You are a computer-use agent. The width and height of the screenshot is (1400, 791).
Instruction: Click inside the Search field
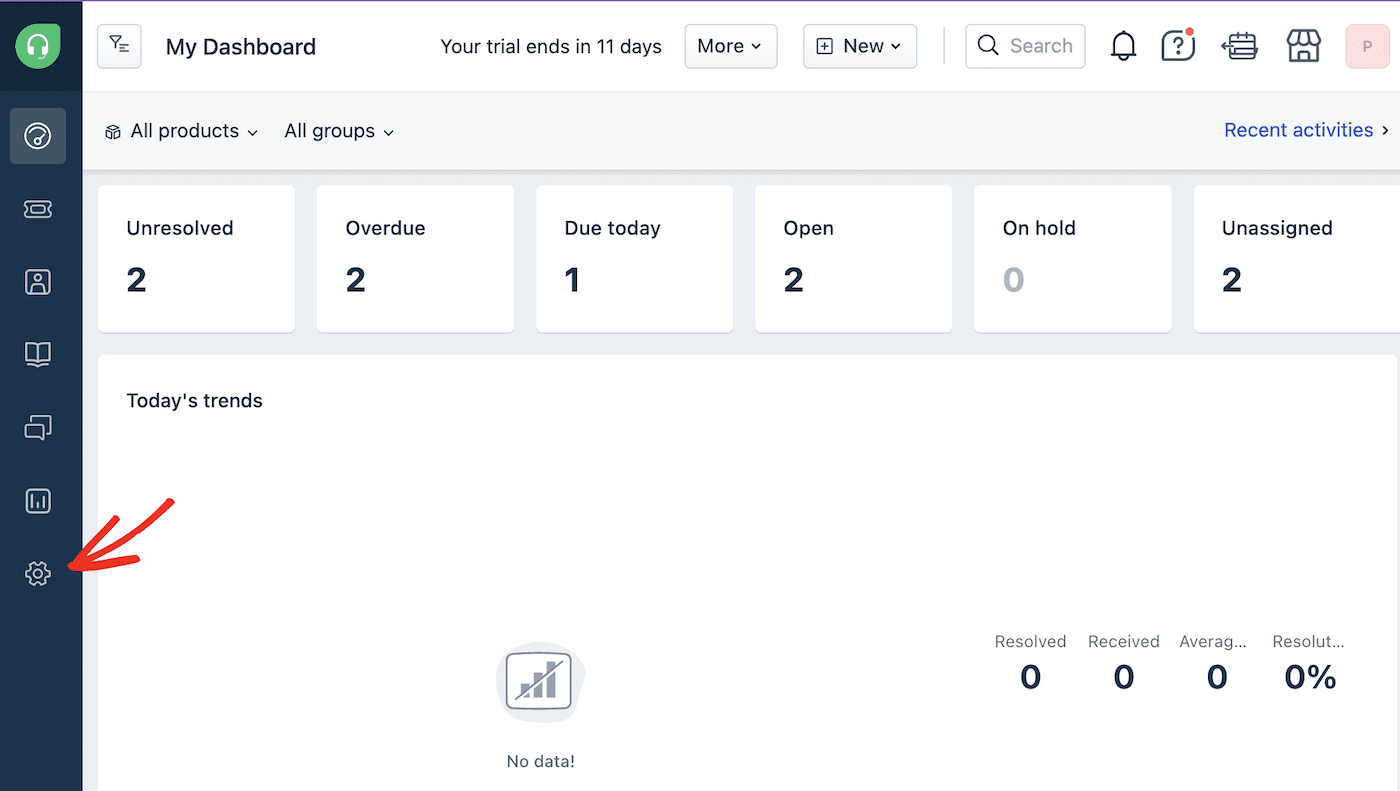pyautogui.click(x=1030, y=46)
